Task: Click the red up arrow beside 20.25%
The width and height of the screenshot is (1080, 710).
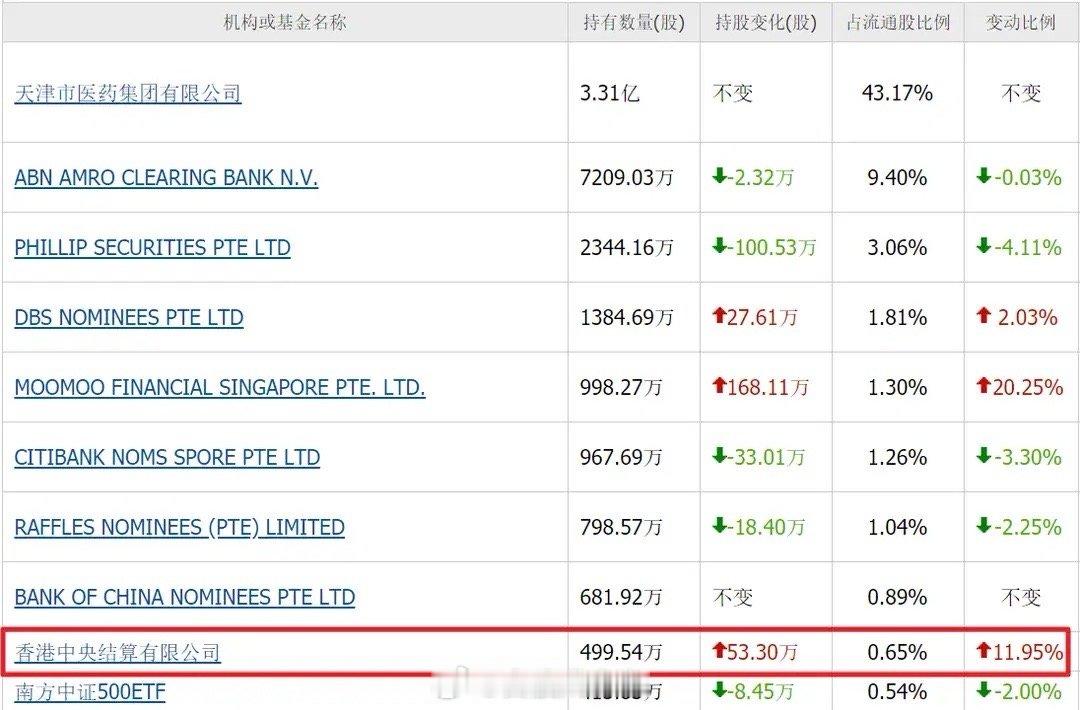Action: pyautogui.click(x=986, y=387)
